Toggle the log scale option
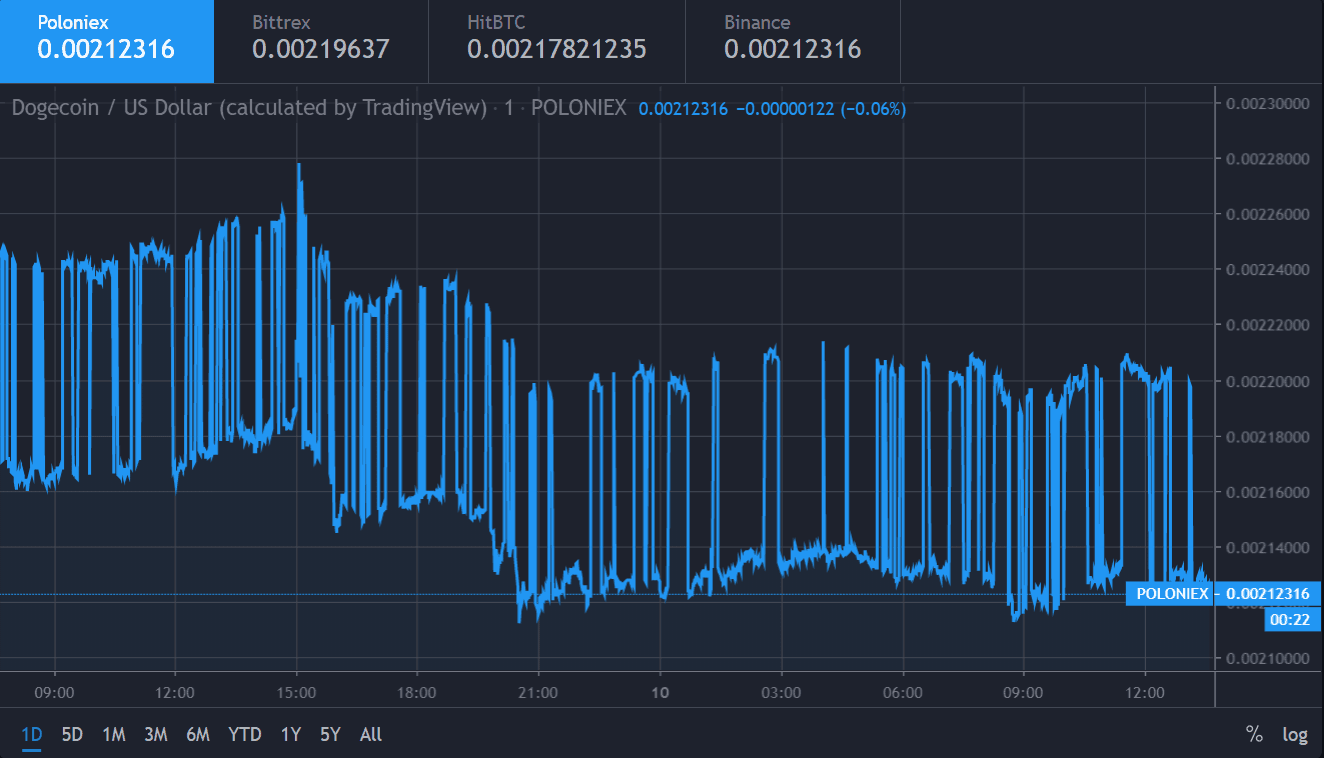 (x=1295, y=735)
